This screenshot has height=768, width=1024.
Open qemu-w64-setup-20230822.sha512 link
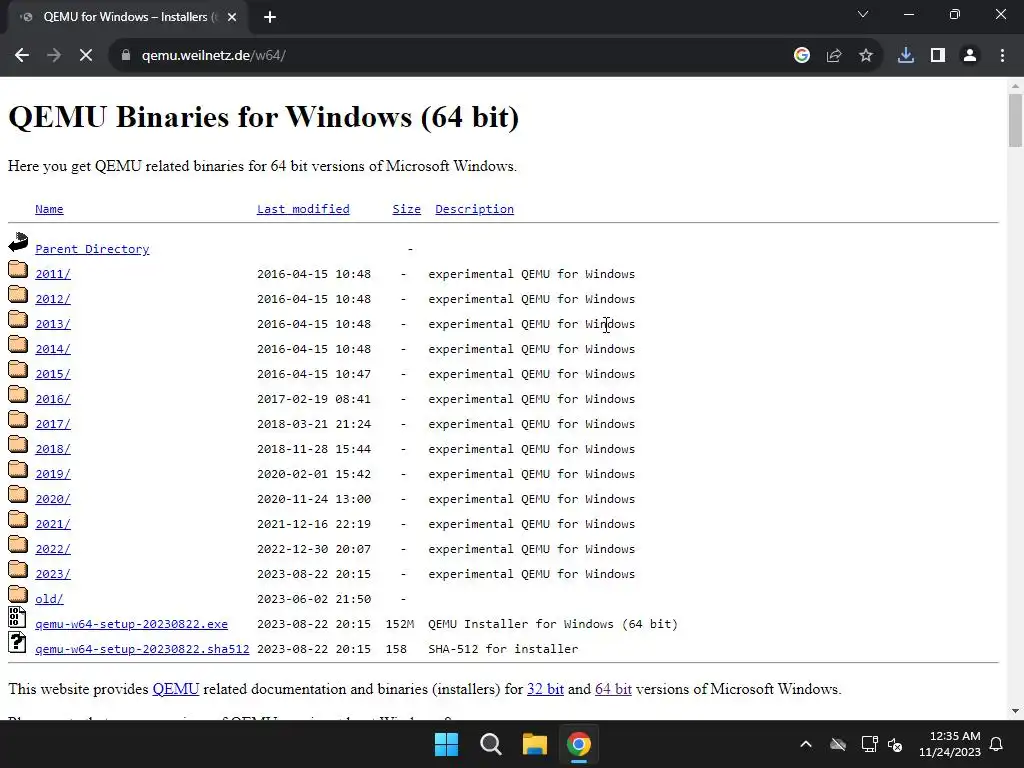tap(142, 649)
